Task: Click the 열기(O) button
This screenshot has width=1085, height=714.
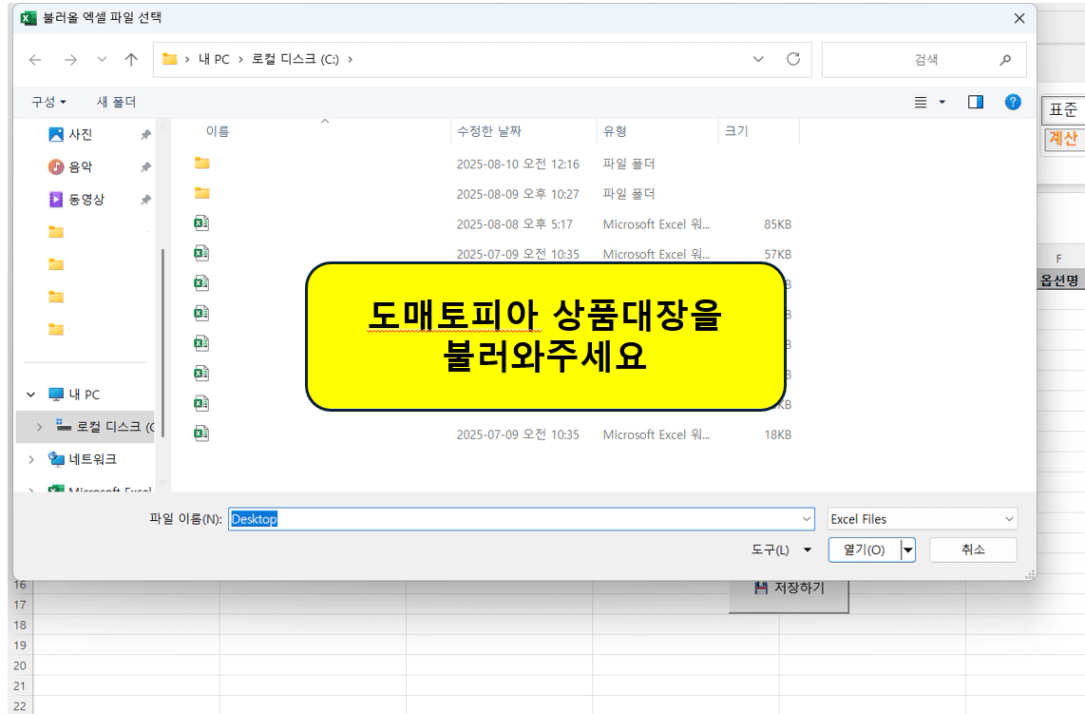Action: coord(864,550)
